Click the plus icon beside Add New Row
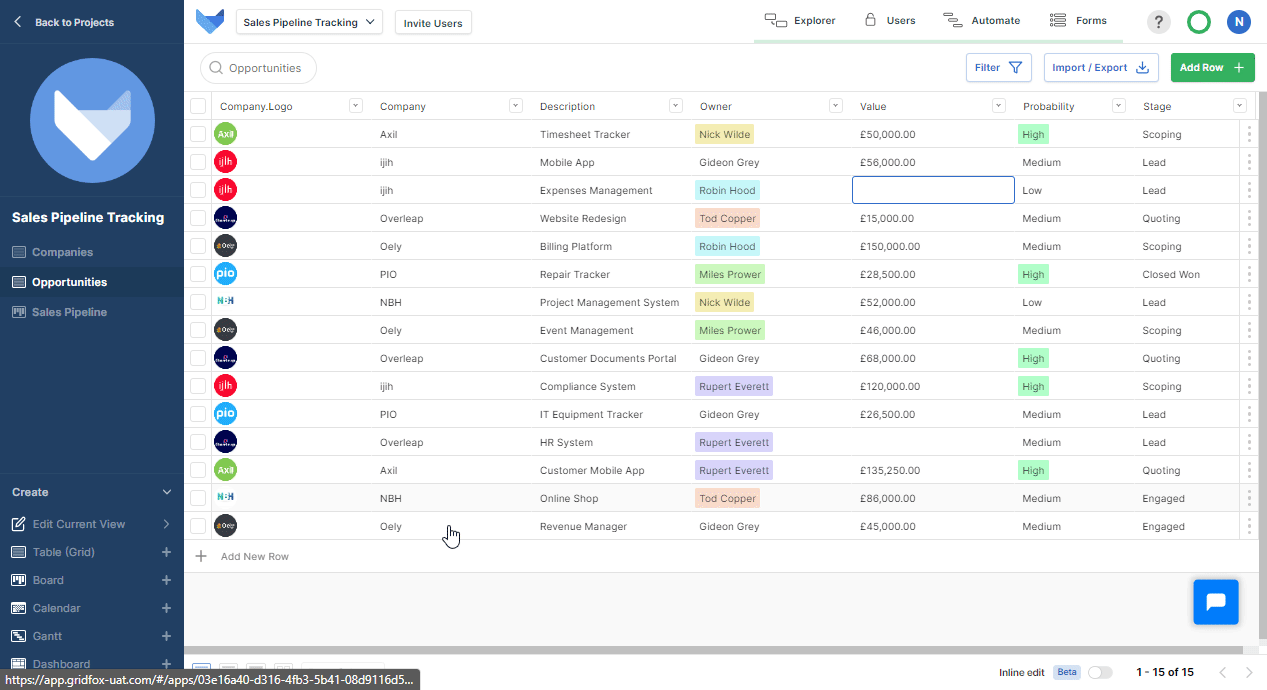Screen dimensions: 1267x690 pos(201,556)
